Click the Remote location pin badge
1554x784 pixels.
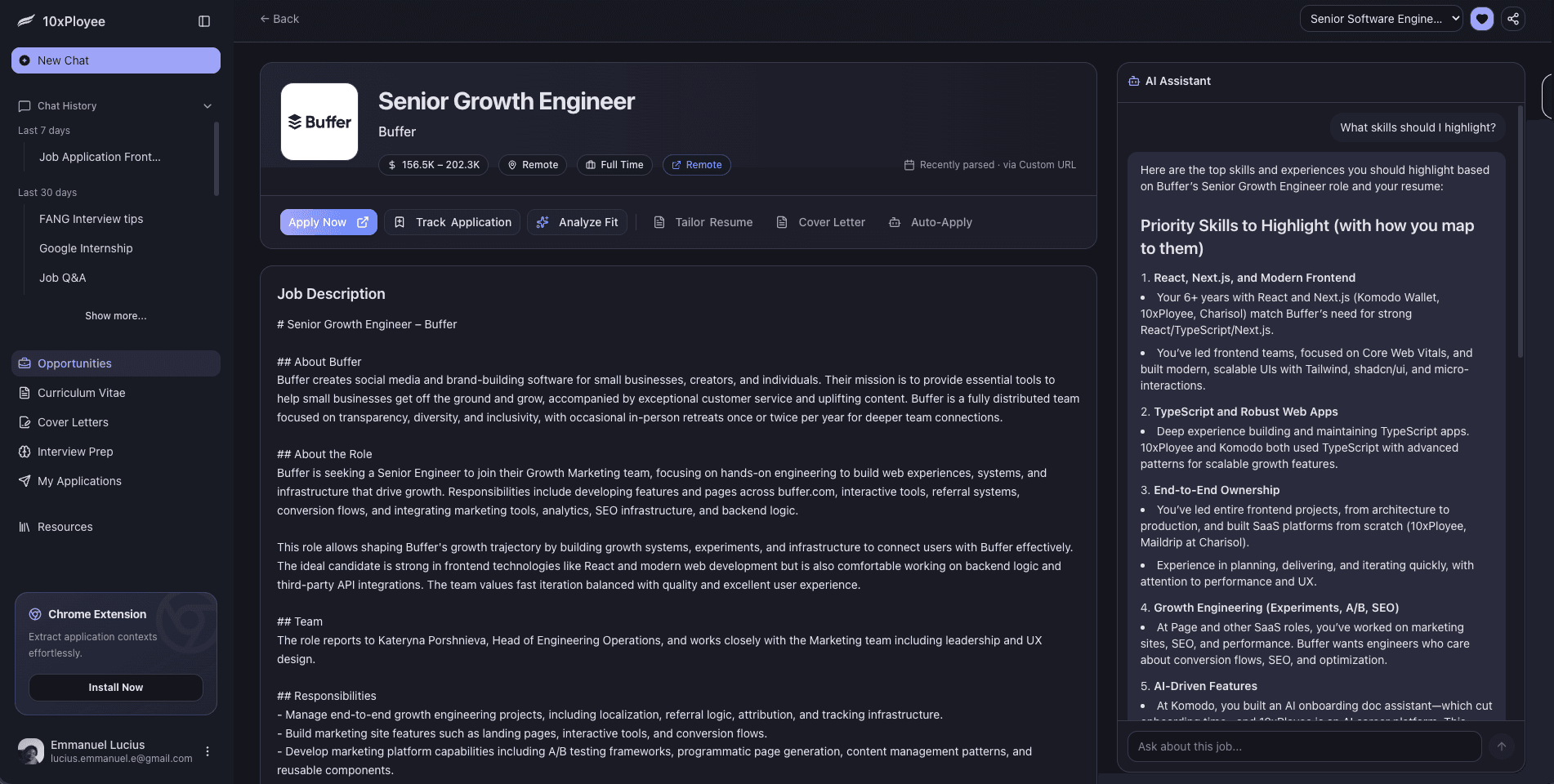click(533, 165)
